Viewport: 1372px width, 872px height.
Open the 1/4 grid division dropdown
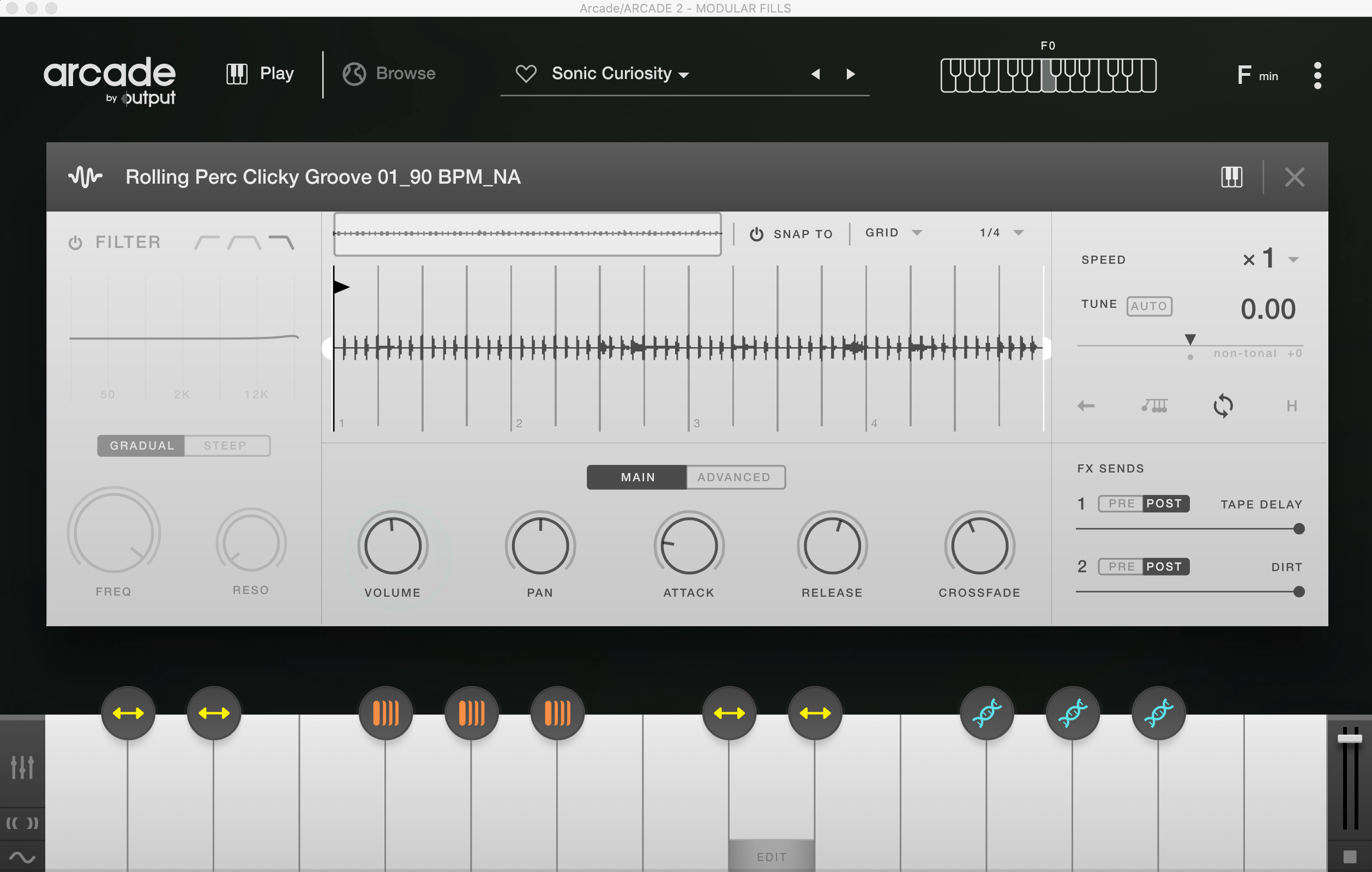(x=1018, y=232)
